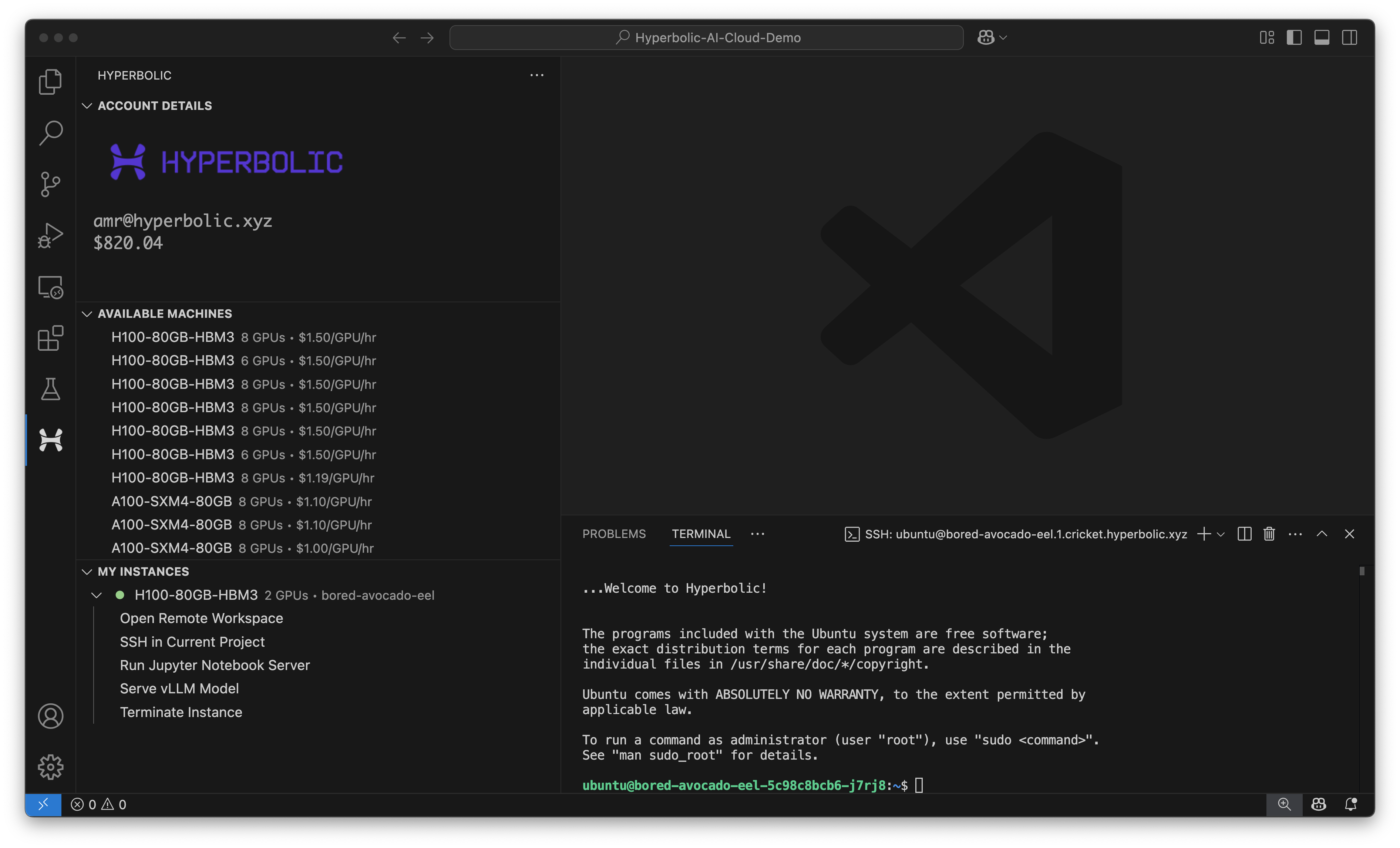Open the Customize Layout icon

pos(1266,37)
